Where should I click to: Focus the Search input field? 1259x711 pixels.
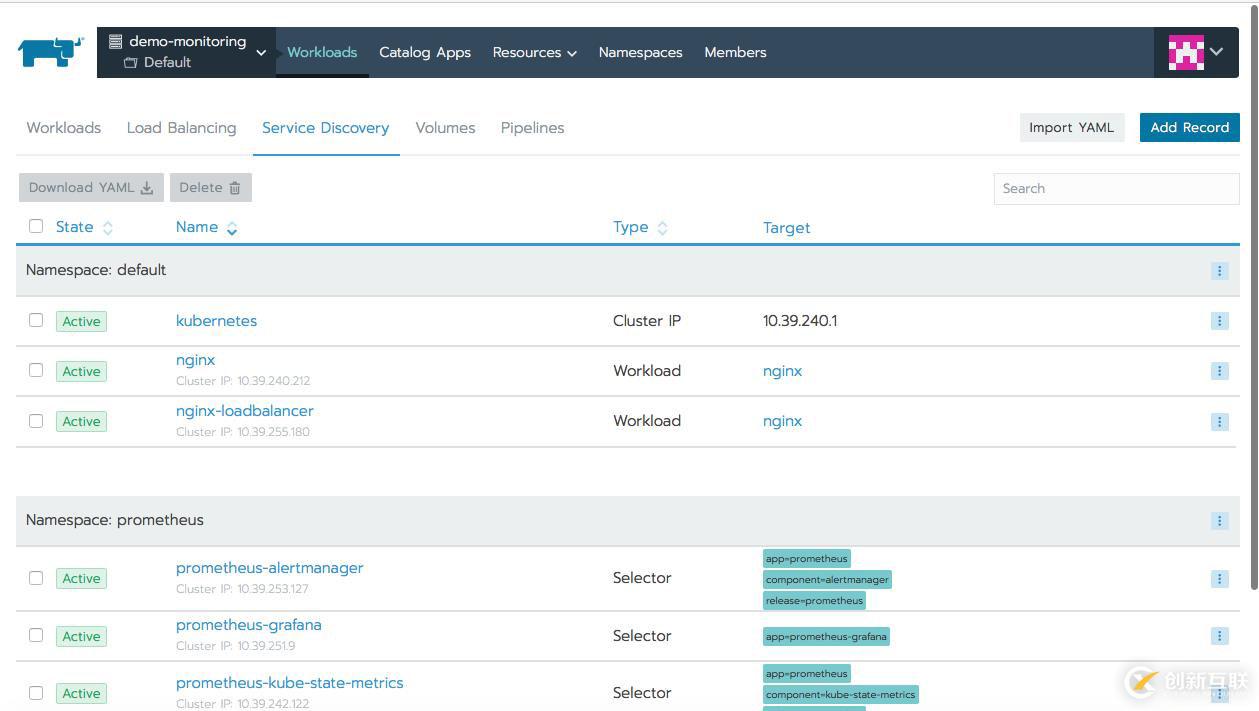[1115, 188]
